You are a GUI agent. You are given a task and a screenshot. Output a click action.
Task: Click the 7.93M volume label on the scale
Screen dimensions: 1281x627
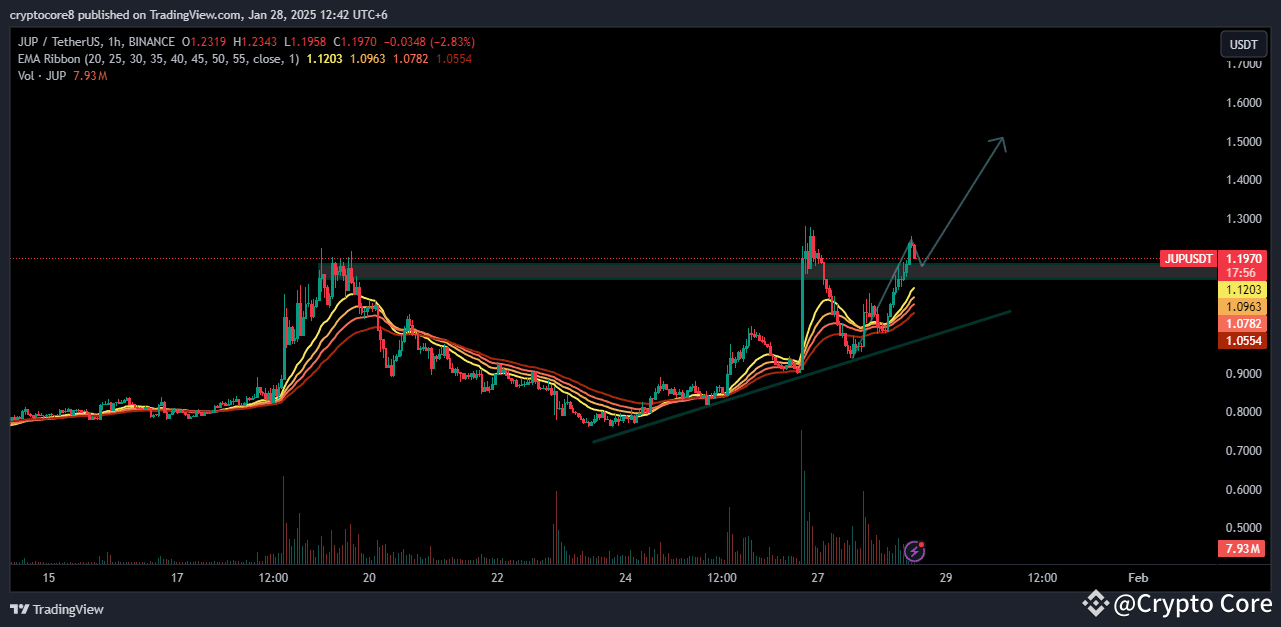[x=1240, y=548]
